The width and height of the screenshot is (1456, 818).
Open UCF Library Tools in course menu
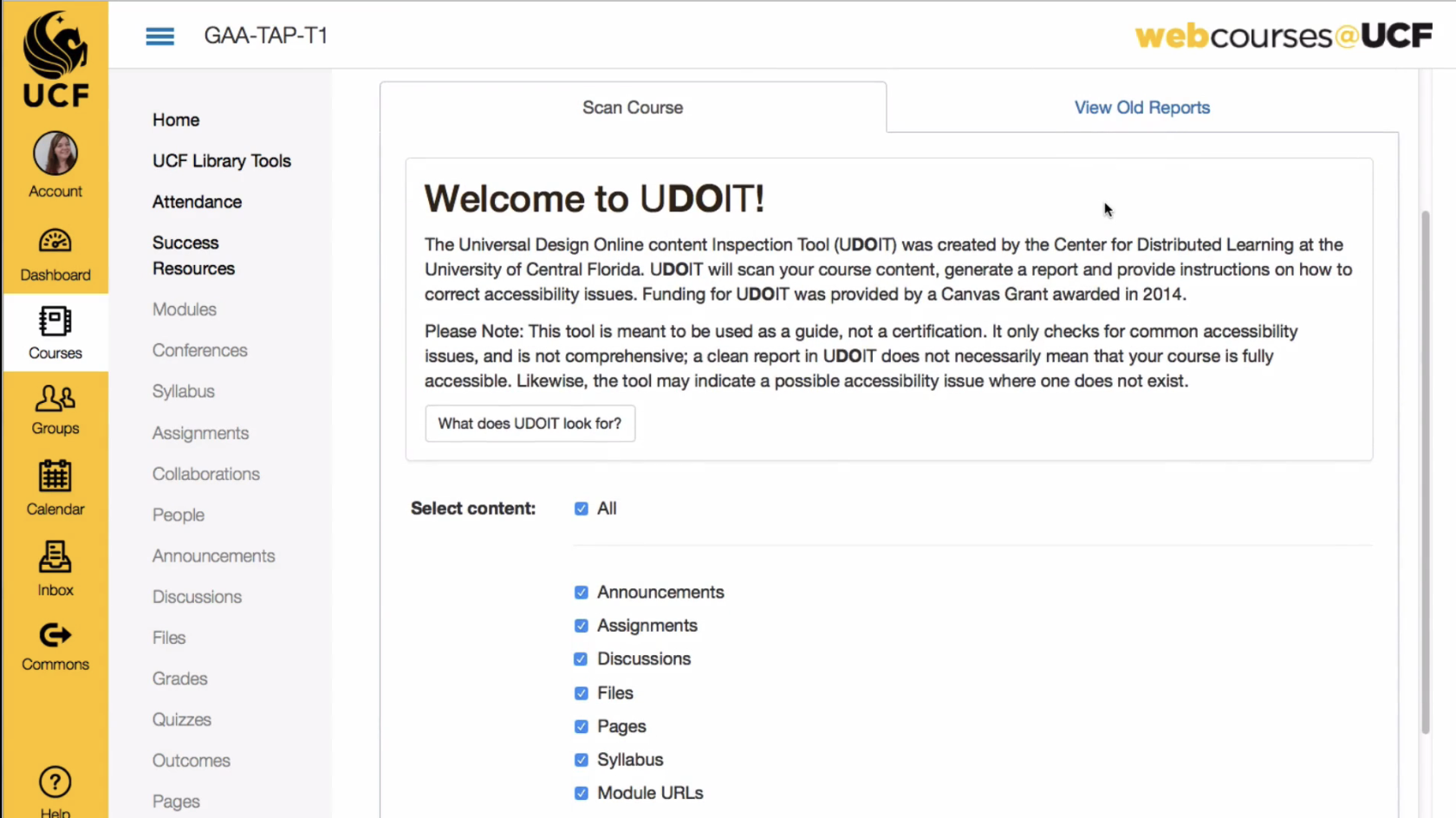pyautogui.click(x=222, y=161)
